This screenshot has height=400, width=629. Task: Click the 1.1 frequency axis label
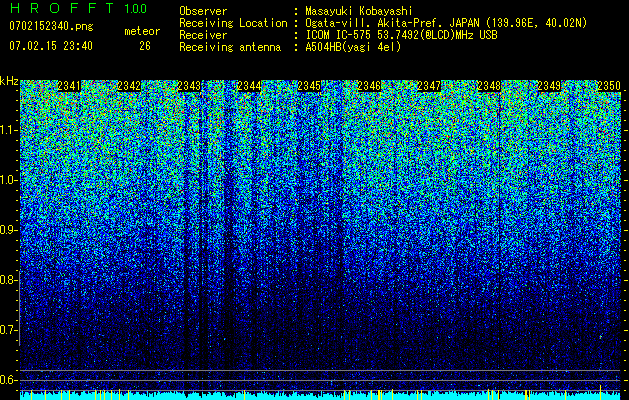point(9,130)
